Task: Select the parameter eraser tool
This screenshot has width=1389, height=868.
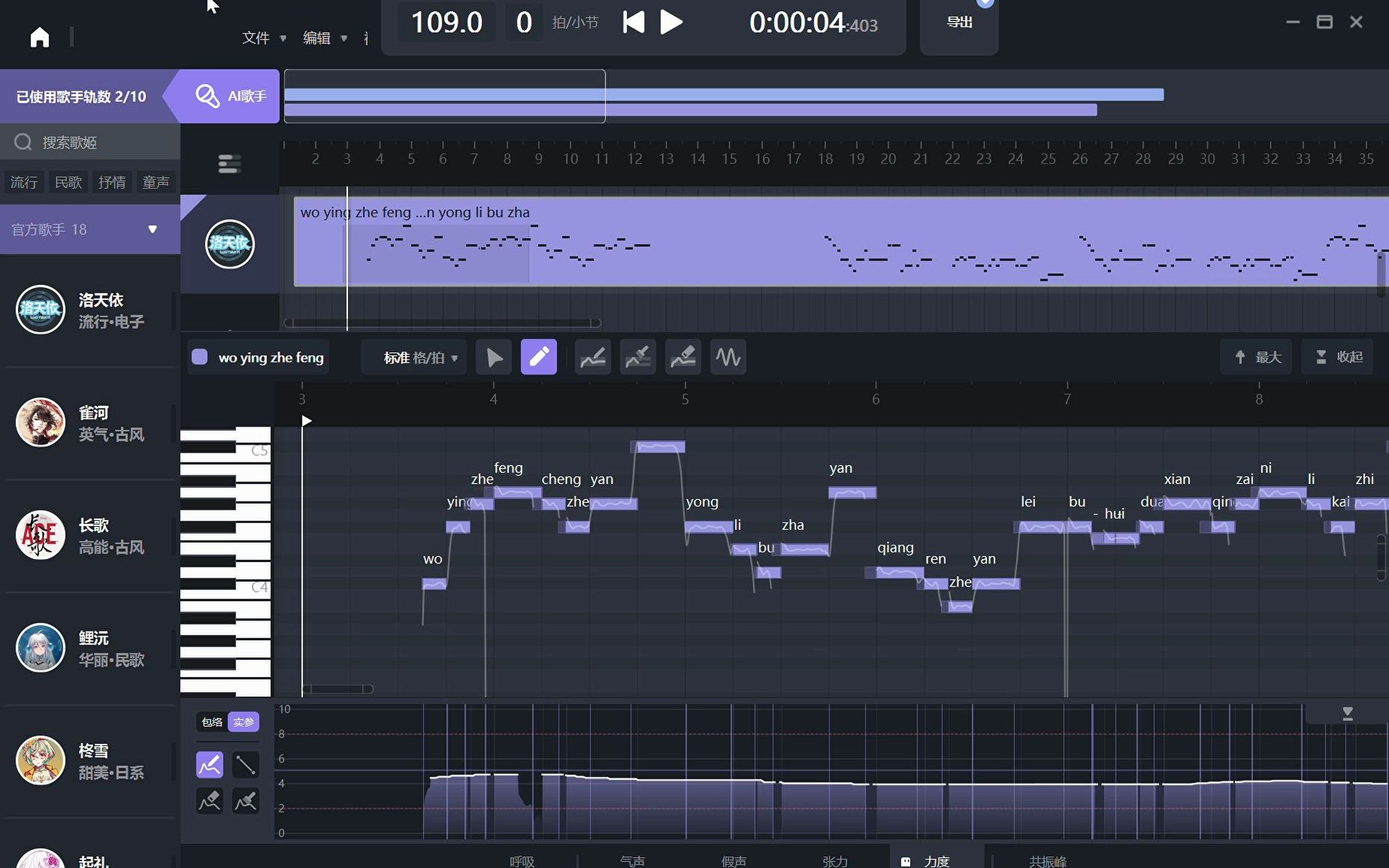Action: [210, 801]
